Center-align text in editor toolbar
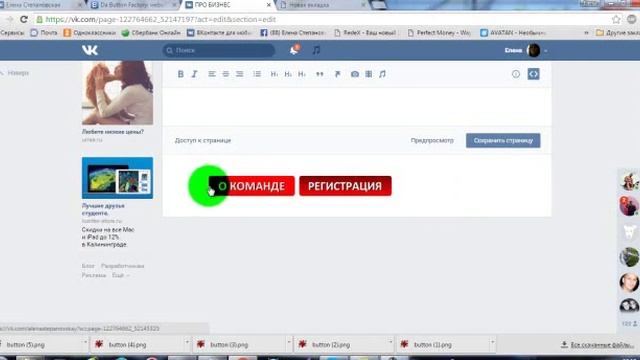The image size is (640, 360). tap(225, 74)
